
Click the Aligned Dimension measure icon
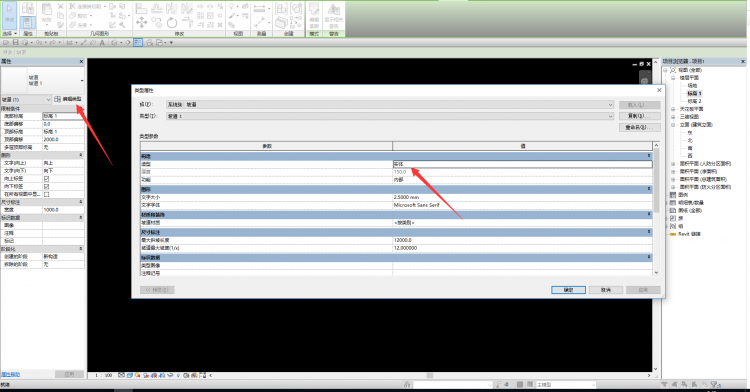coord(260,8)
